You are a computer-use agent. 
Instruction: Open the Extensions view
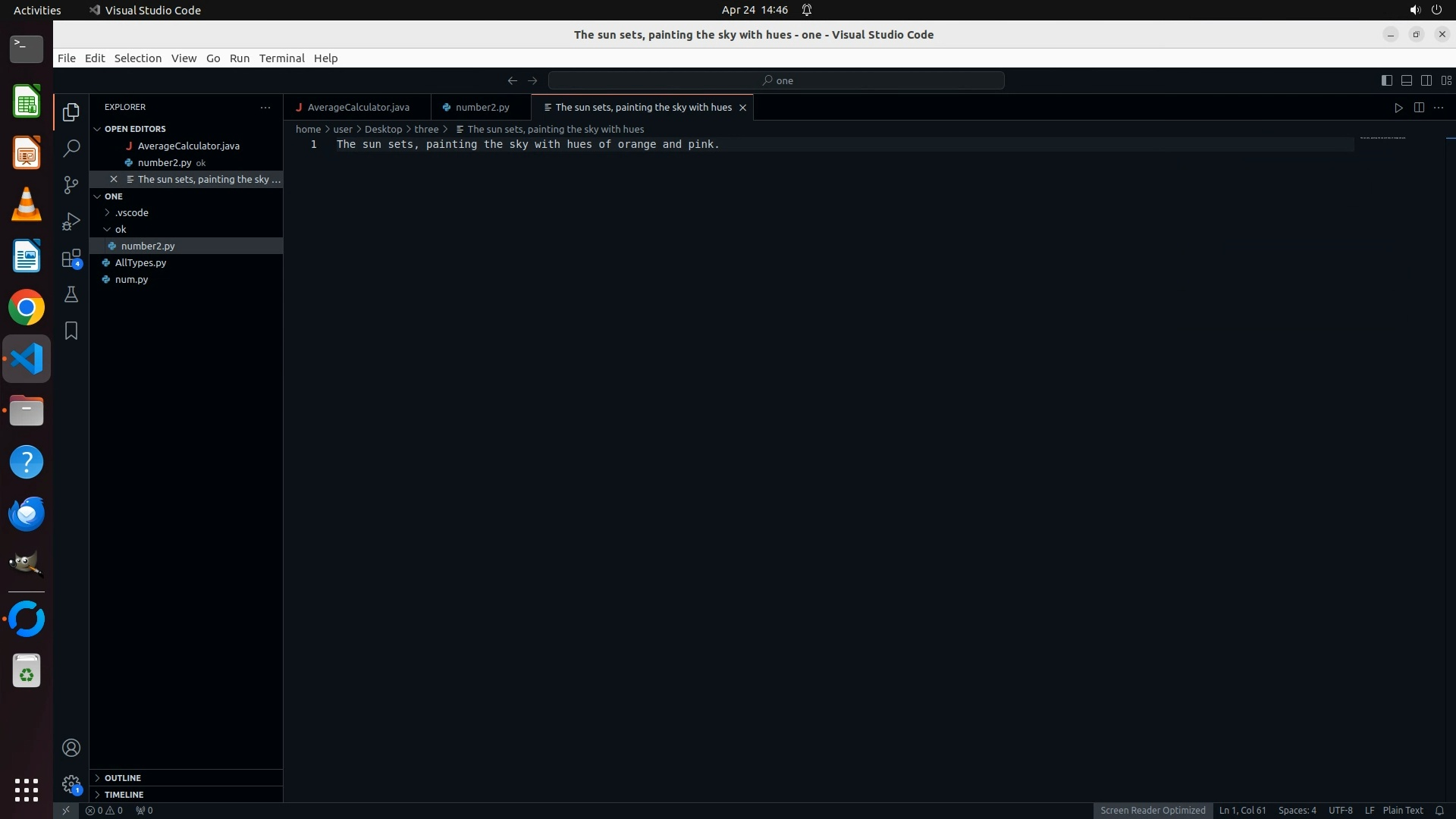click(x=71, y=258)
